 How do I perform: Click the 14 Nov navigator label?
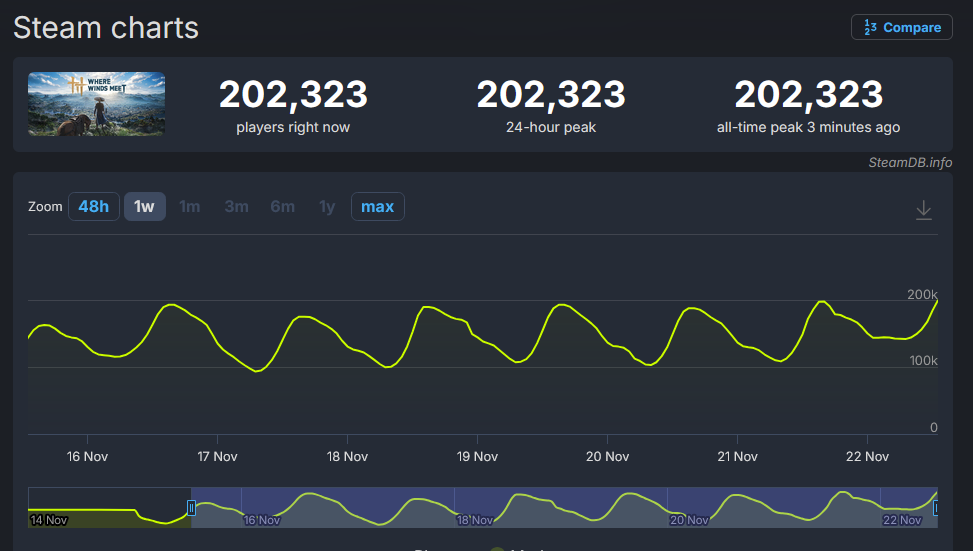[48, 520]
